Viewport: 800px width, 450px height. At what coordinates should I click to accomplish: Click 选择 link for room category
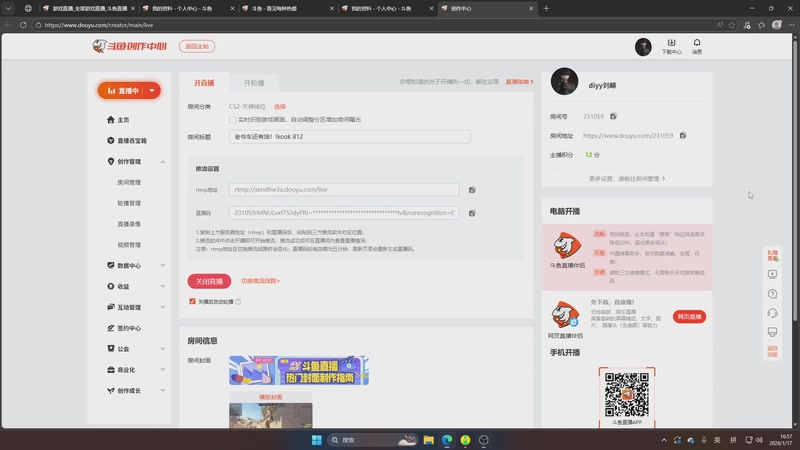(280, 107)
